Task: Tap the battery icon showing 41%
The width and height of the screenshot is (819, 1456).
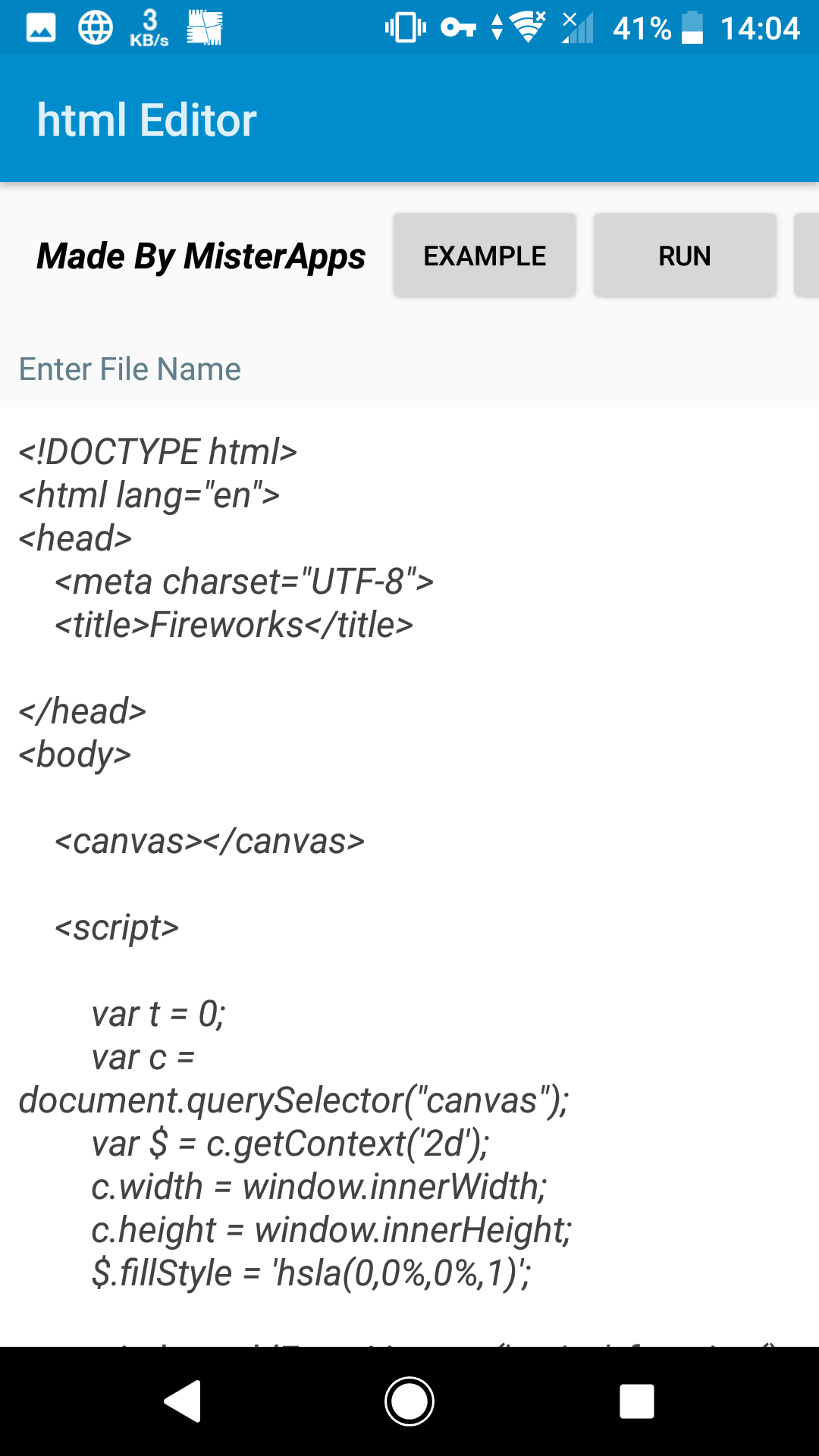Action: 692,28
